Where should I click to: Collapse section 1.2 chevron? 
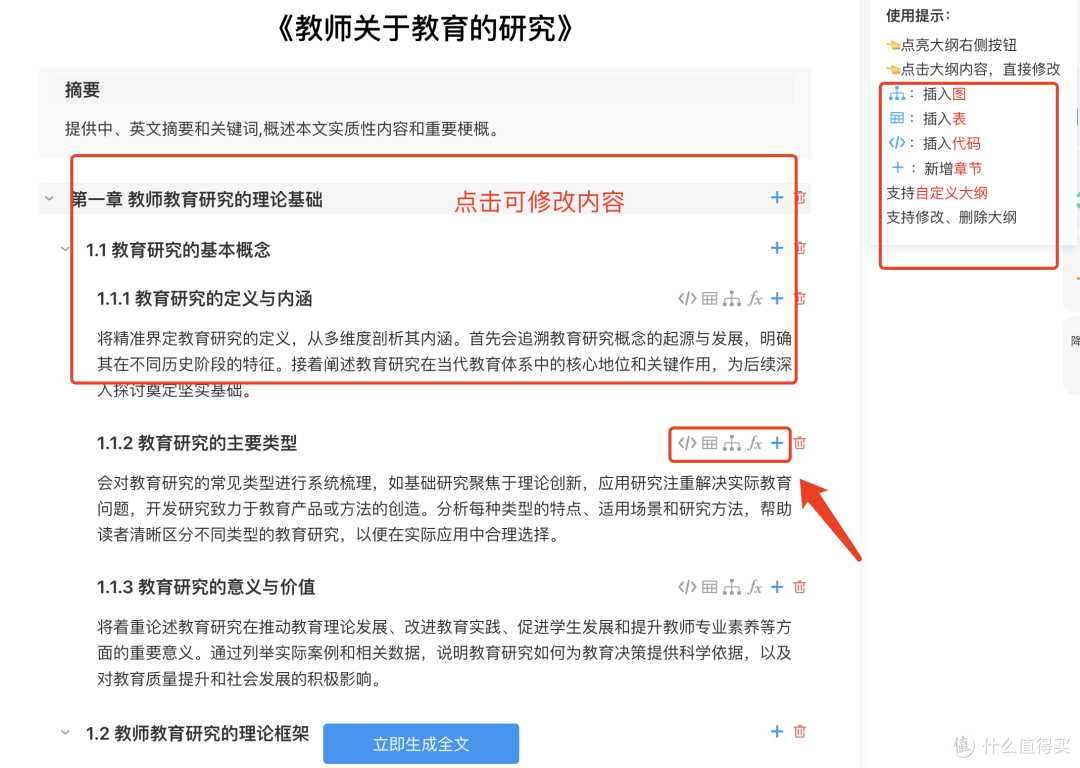65,733
